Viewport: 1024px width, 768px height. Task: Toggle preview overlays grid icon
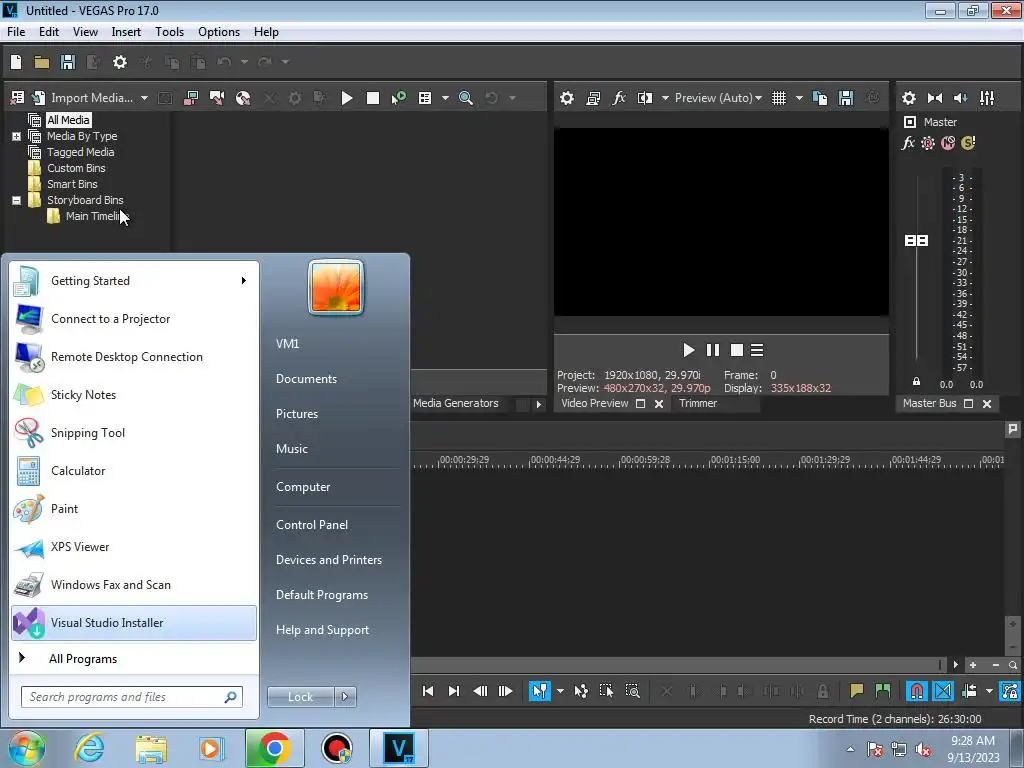(779, 98)
